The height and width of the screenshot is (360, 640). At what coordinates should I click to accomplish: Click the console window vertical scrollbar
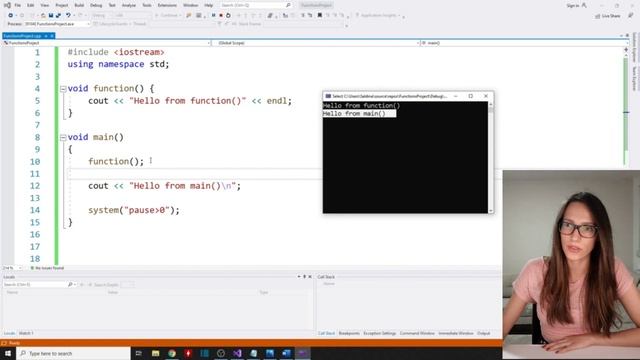[x=491, y=157]
